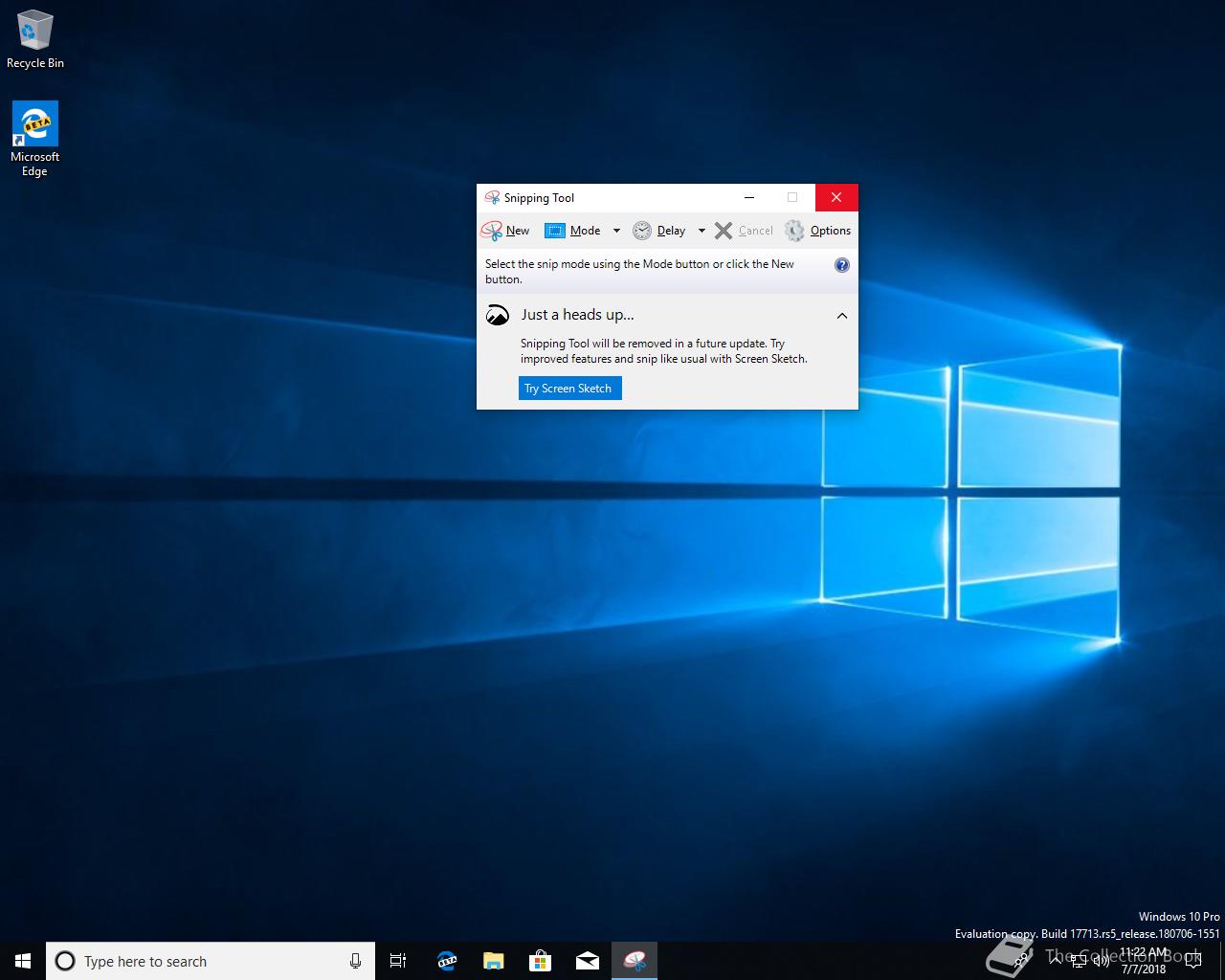Click the search box microphone icon

coord(355,961)
